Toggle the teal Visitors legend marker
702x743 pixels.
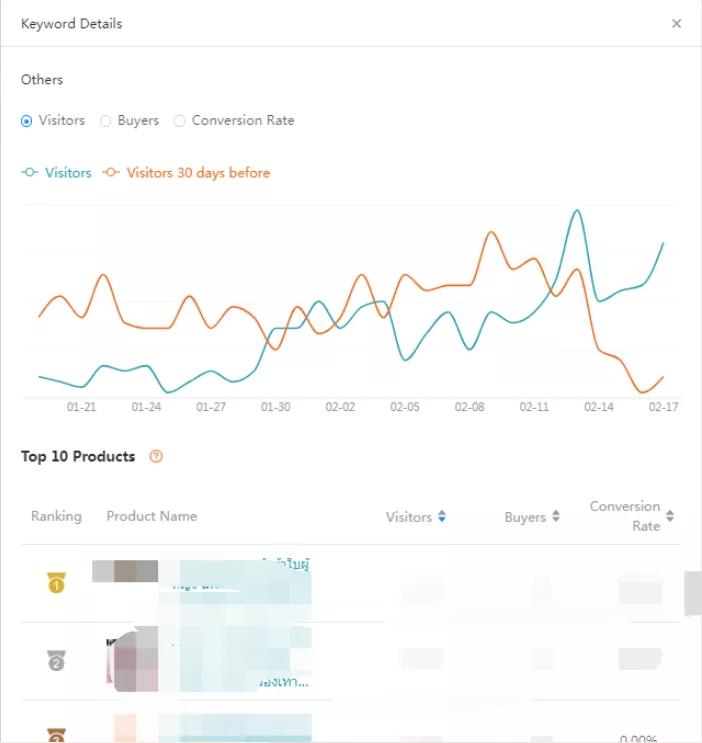click(x=30, y=173)
